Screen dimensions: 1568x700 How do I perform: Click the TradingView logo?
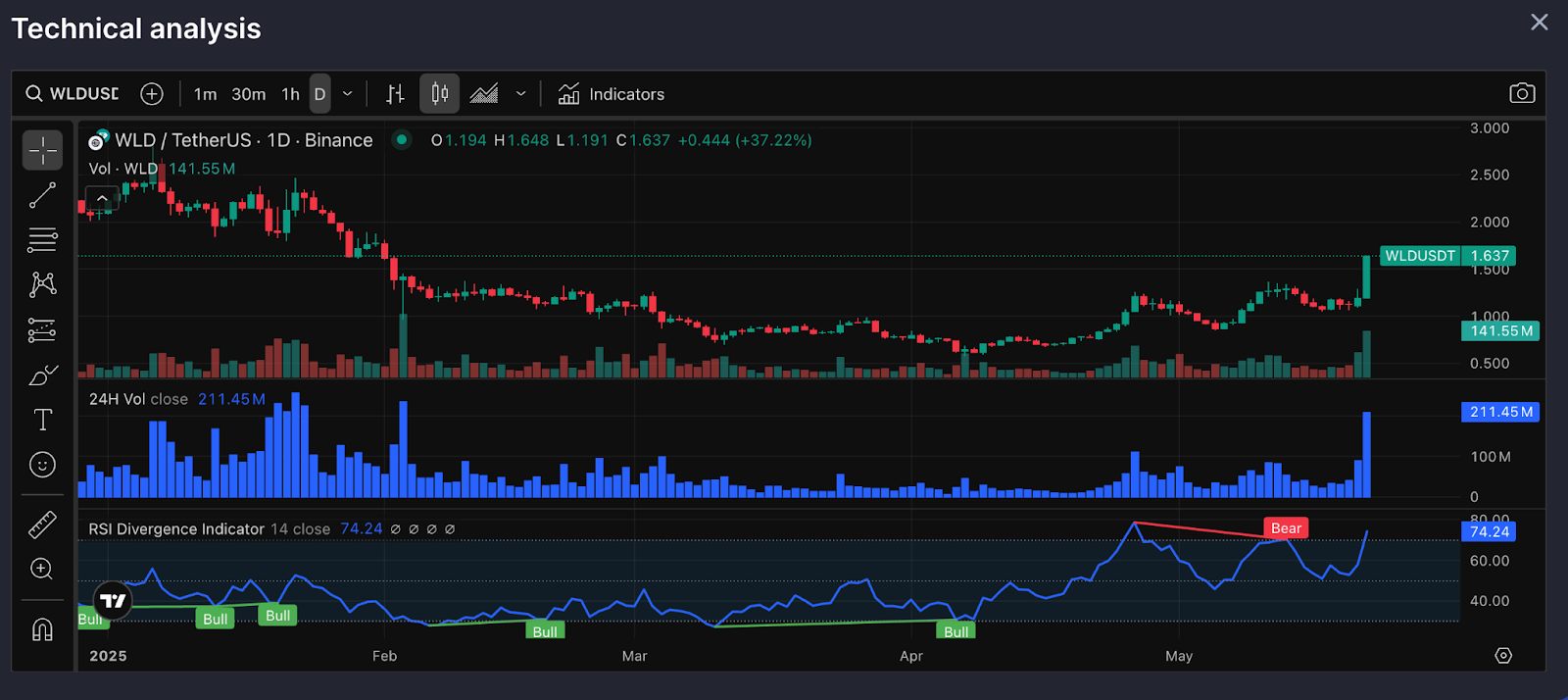point(113,601)
